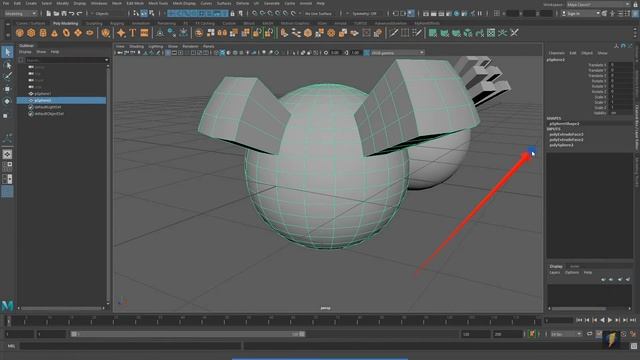Switch to the Sculpting shelf tab

coord(94,24)
